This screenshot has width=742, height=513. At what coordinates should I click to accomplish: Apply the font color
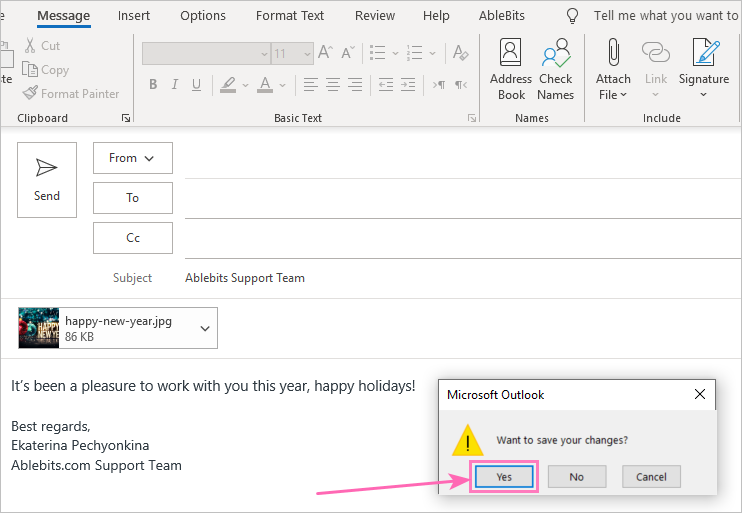click(x=265, y=85)
